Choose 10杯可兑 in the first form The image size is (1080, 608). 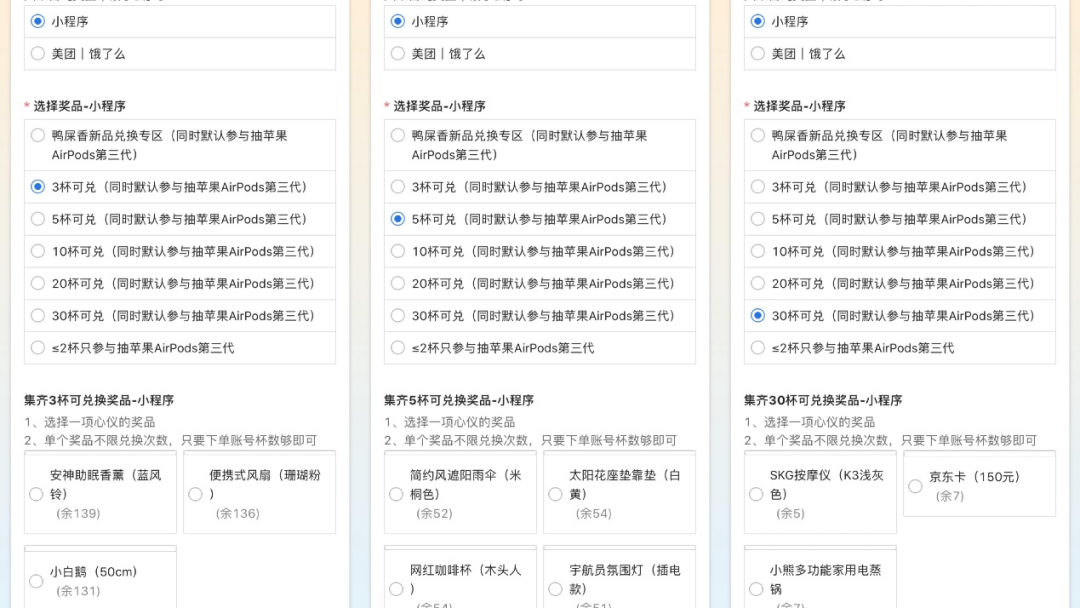(38, 251)
